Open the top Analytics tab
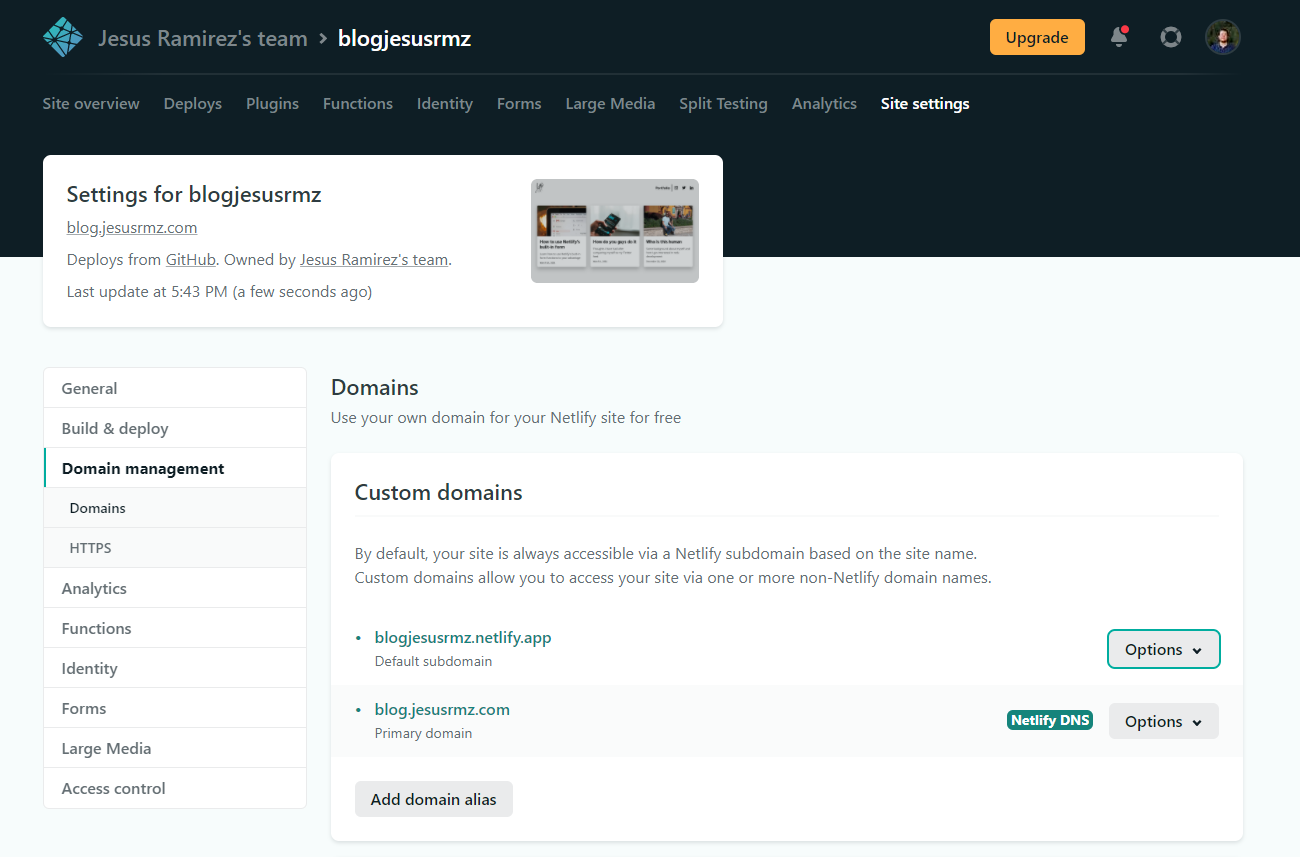Image resolution: width=1300 pixels, height=857 pixels. click(824, 103)
